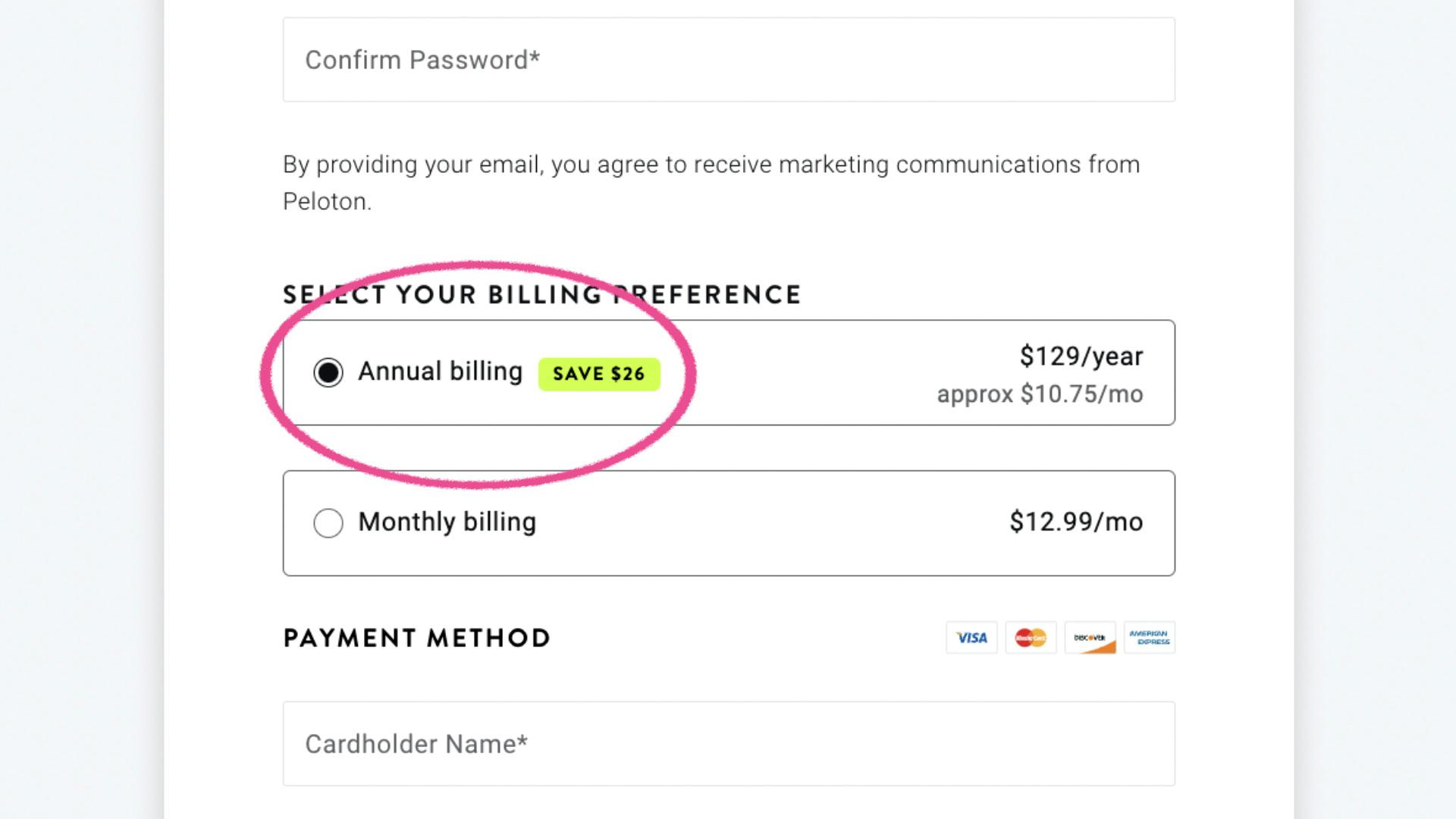Viewport: 1456px width, 819px height.
Task: Click the word Peloton in the disclaimer
Action: pyautogui.click(x=325, y=202)
